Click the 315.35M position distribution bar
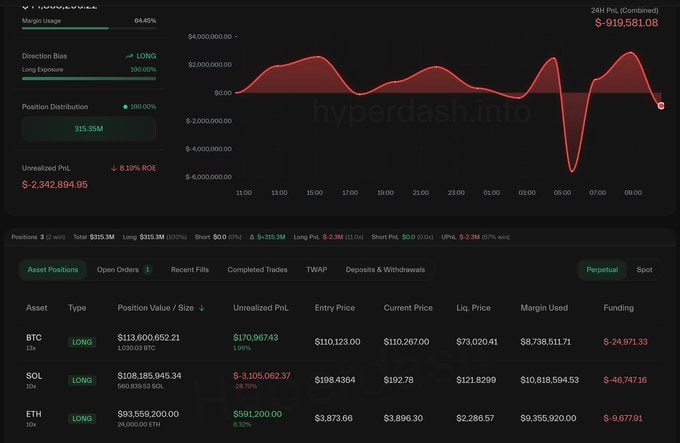This screenshot has height=443, width=680. click(89, 129)
